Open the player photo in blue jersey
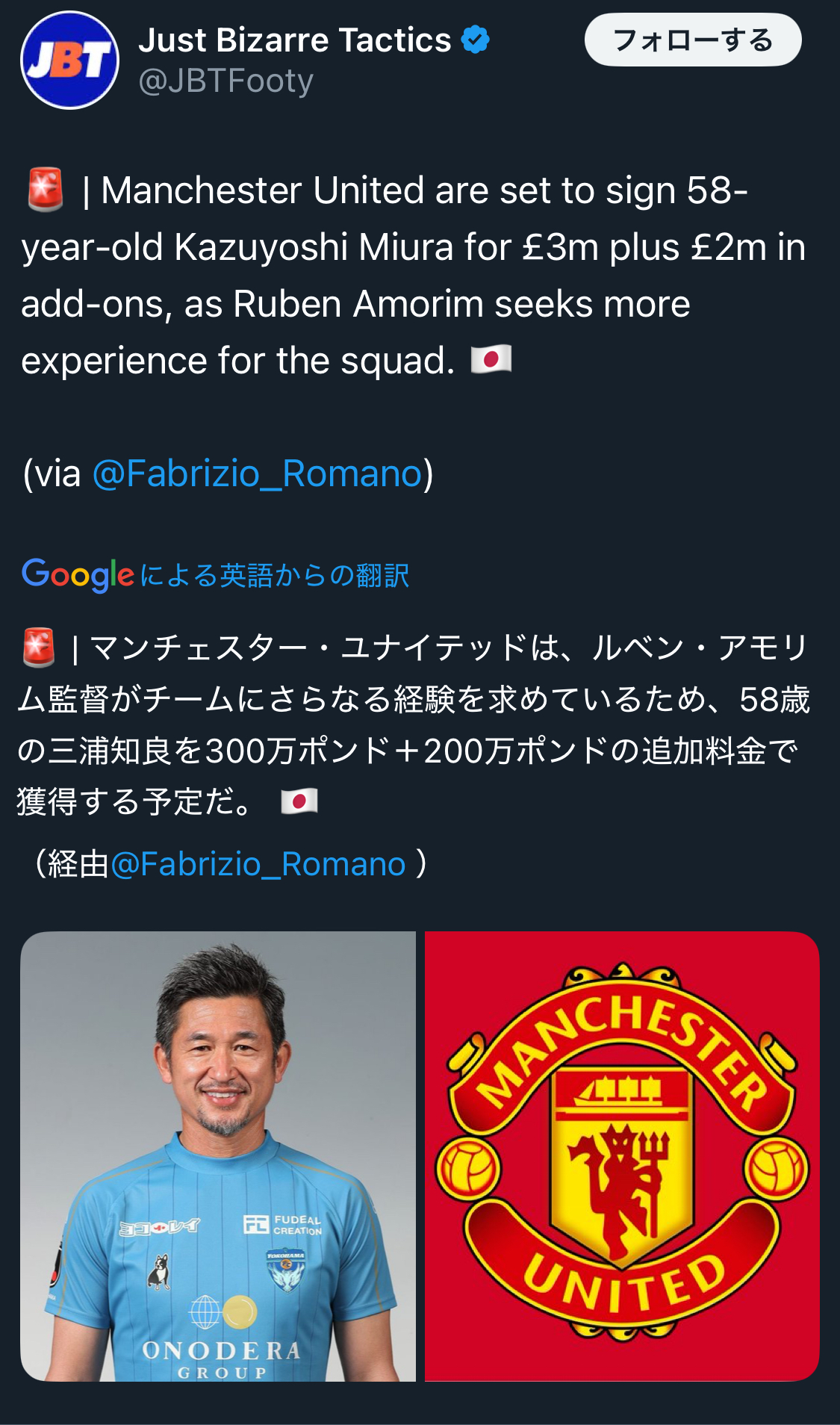Screen dimensions: 840x1425 click(218, 1155)
